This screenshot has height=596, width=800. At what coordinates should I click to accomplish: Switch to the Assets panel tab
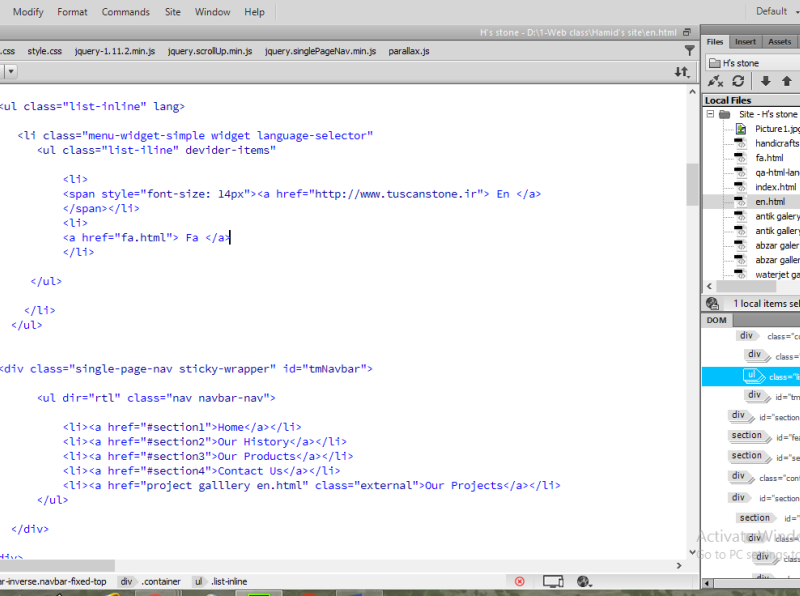click(779, 42)
